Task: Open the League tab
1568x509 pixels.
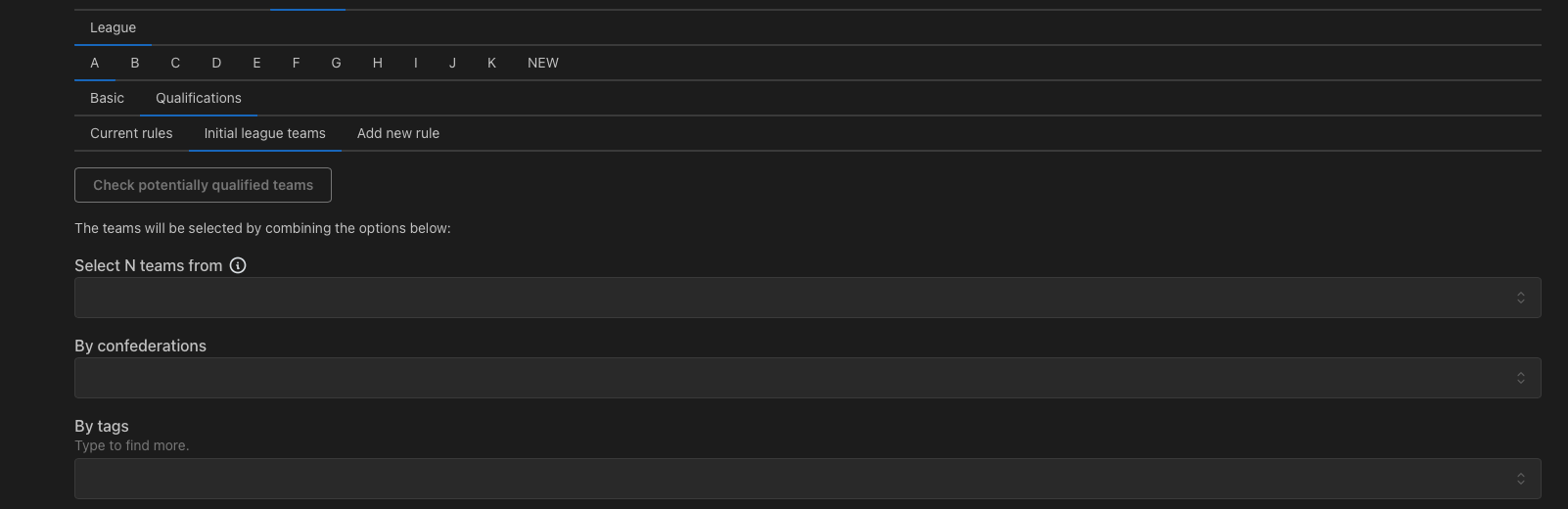Action: [113, 27]
